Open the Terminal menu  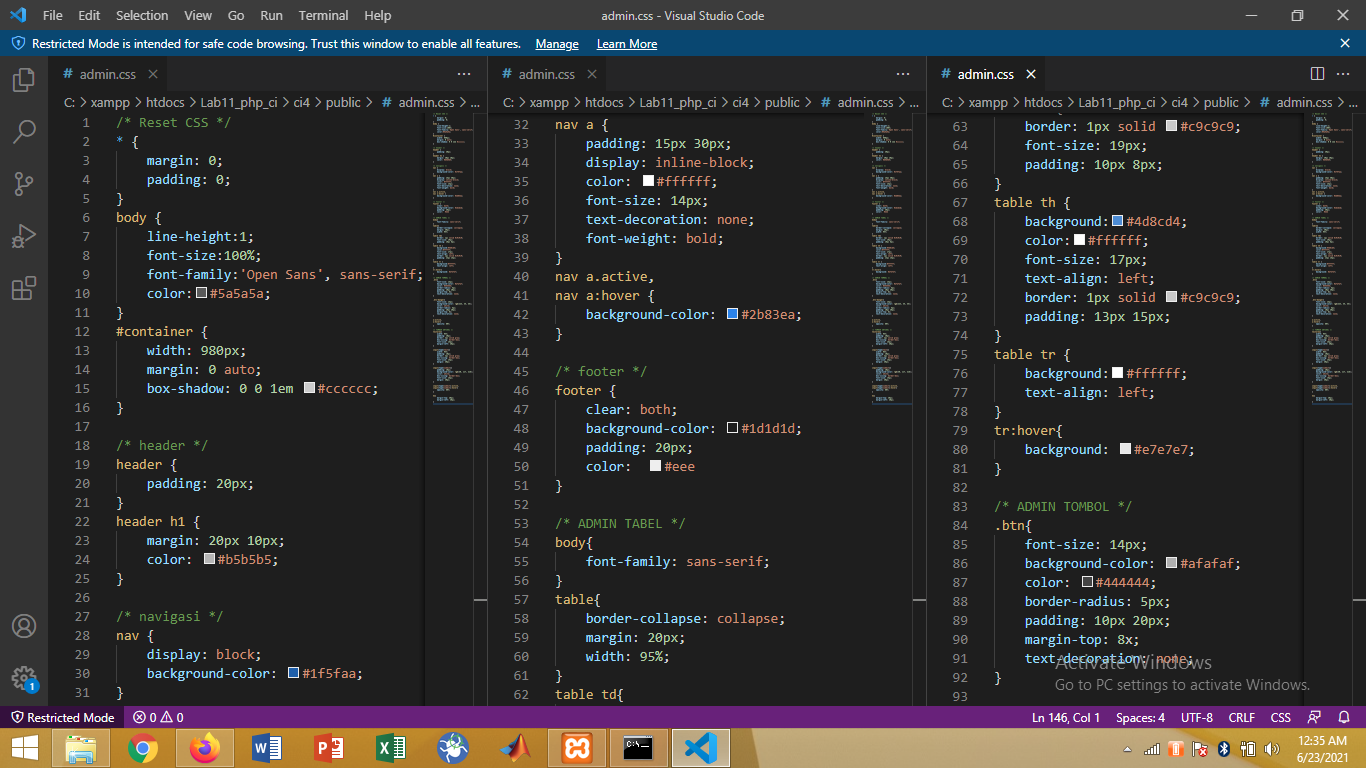pos(323,15)
